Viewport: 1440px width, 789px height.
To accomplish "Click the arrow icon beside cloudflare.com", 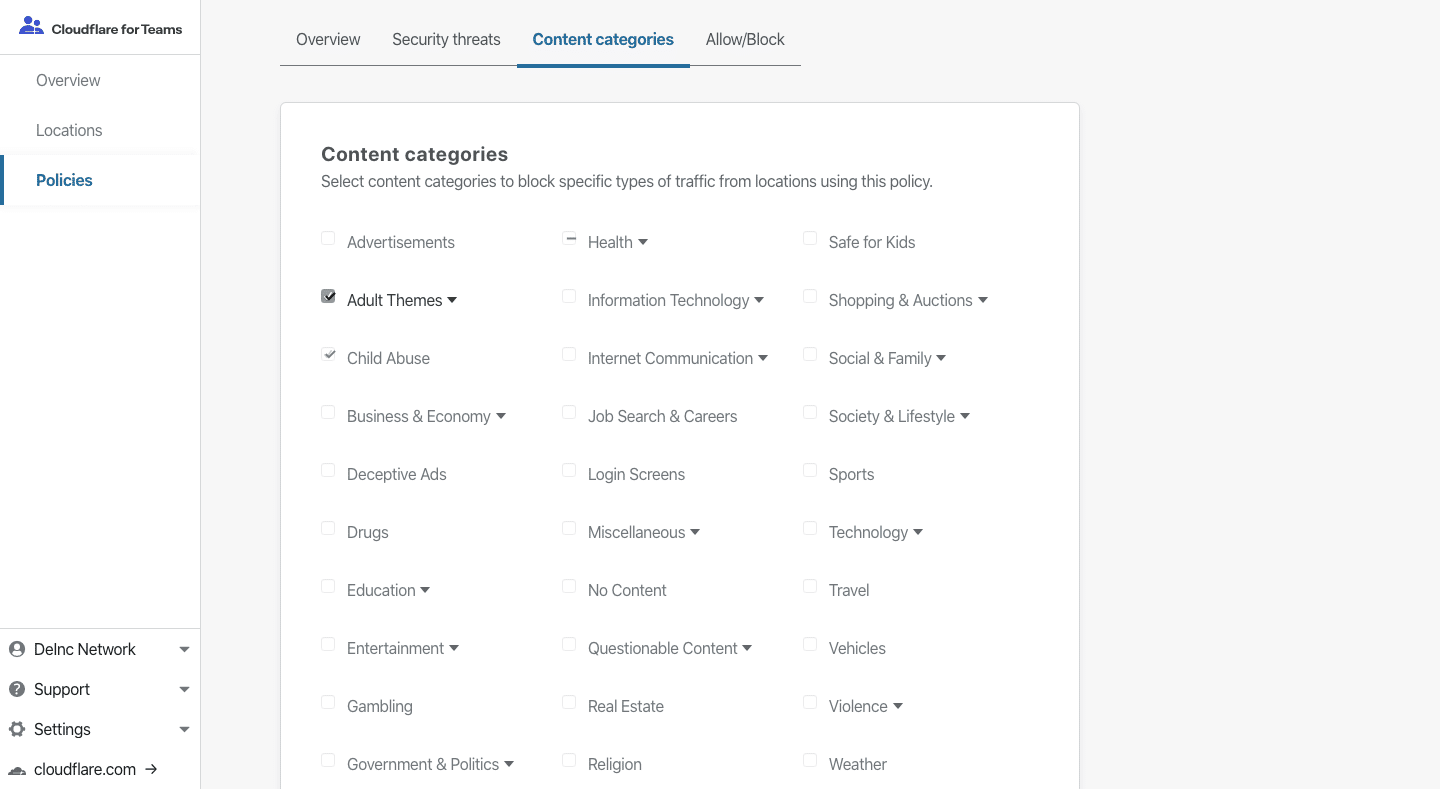I will [x=151, y=769].
